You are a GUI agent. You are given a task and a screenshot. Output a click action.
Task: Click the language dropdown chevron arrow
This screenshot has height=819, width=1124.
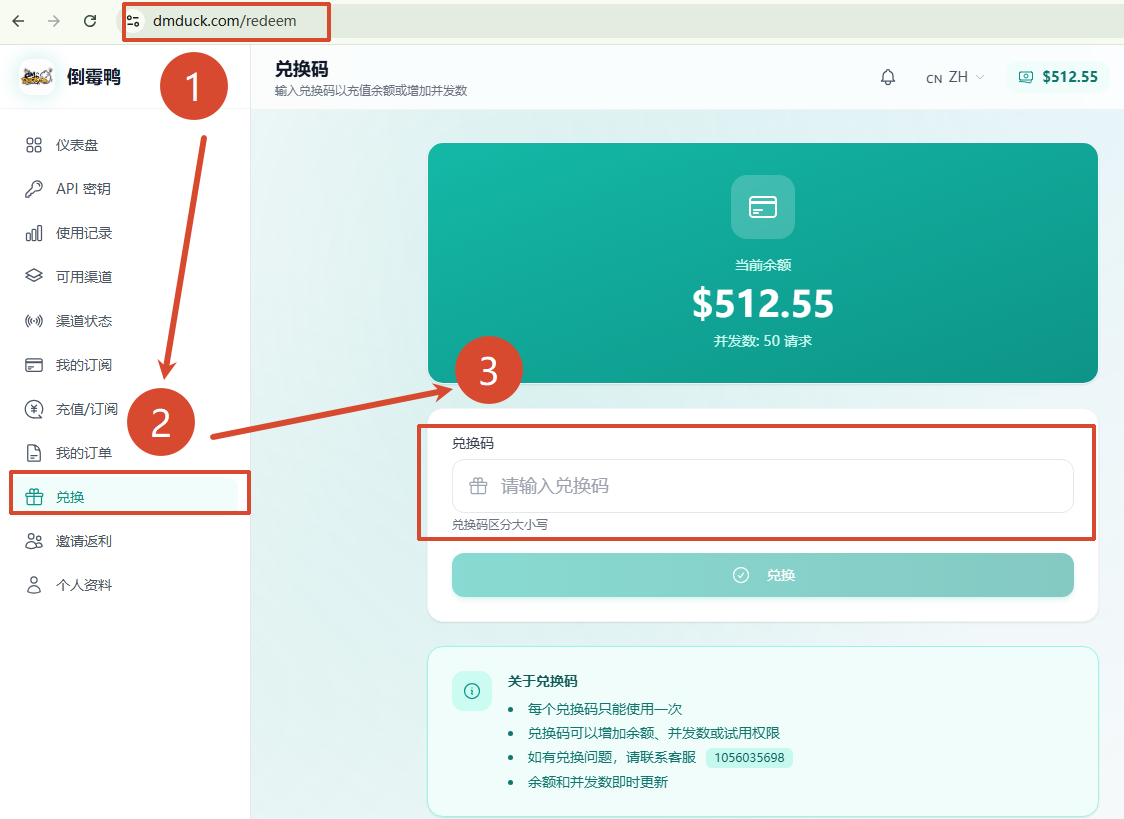coord(980,77)
